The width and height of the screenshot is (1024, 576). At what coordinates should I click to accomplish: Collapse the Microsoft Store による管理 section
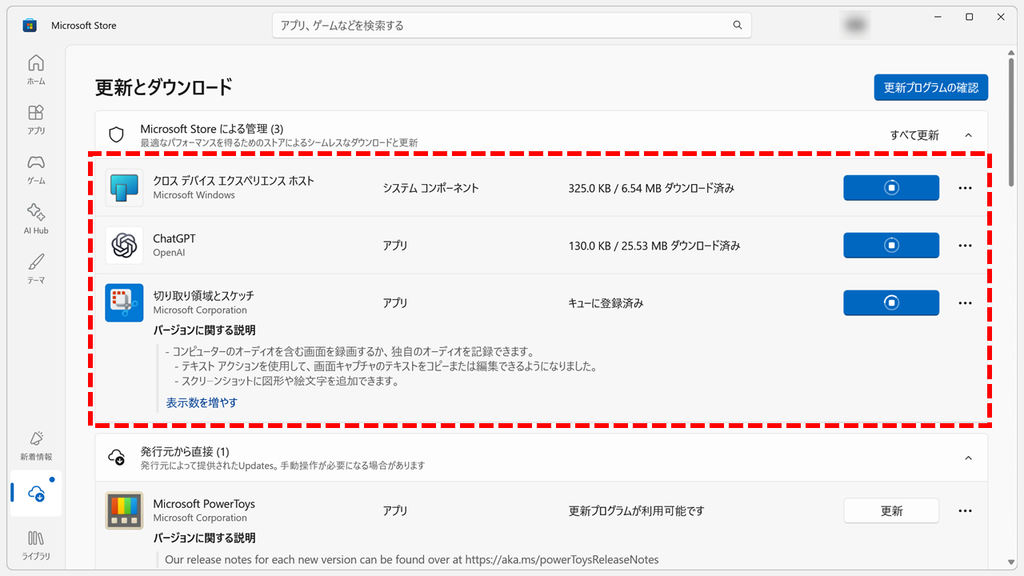pyautogui.click(x=968, y=135)
